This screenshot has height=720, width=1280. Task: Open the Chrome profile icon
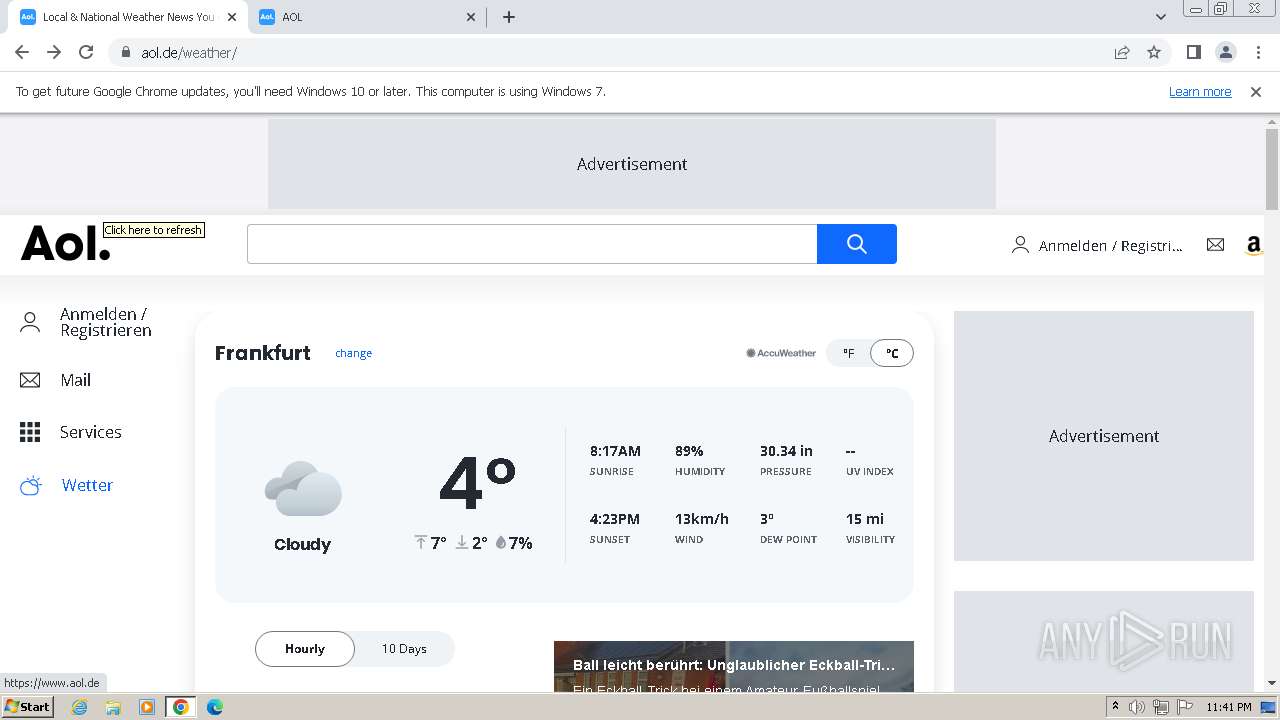pos(1225,53)
